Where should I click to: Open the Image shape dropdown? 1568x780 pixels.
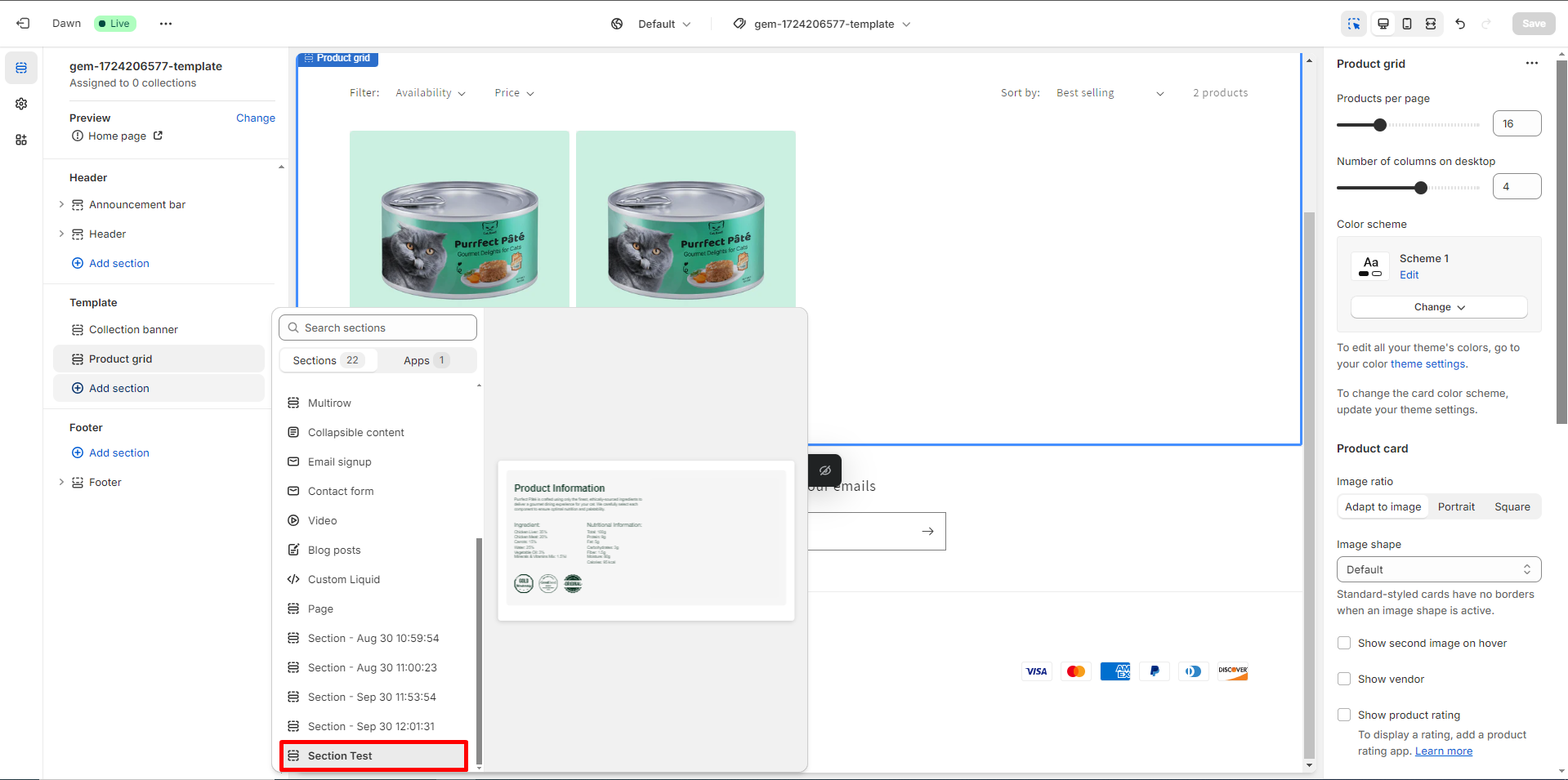[1438, 569]
